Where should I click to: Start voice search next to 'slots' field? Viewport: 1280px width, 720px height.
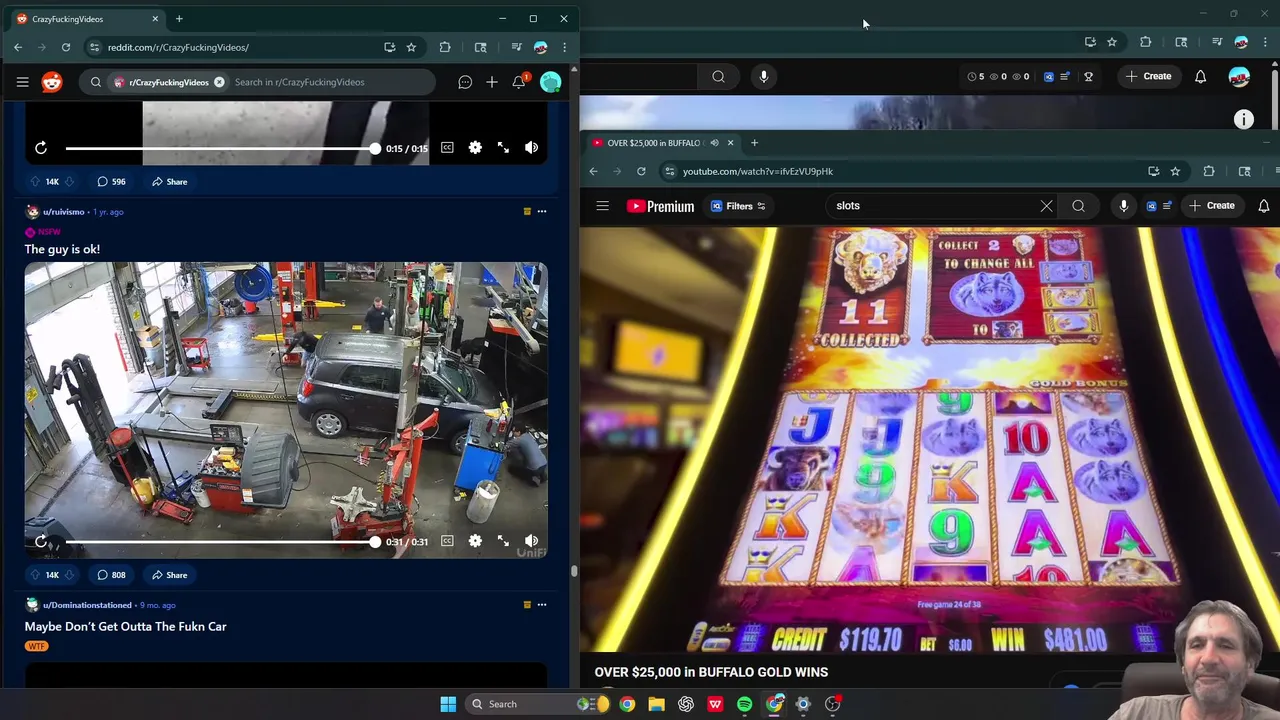click(1124, 206)
